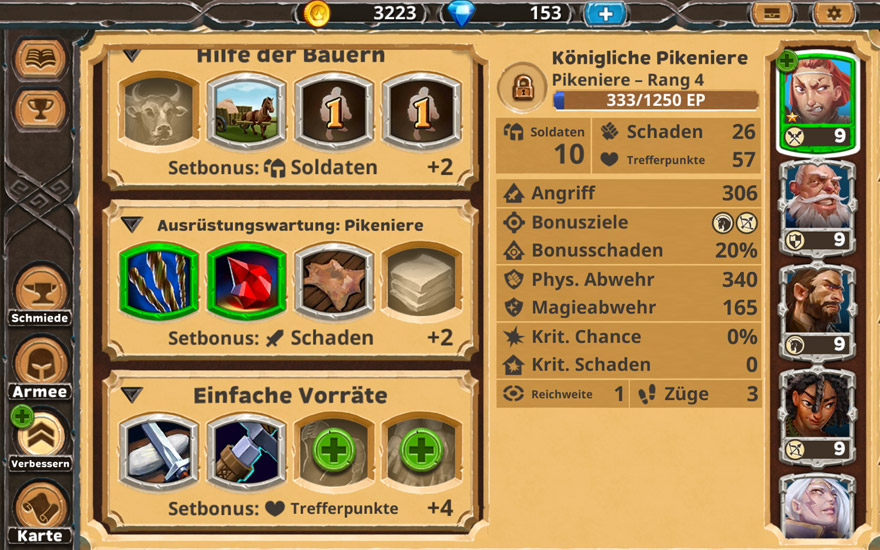Viewport: 880px width, 550px height.
Task: Collapse the Hilfe der Bauern set
Action: point(132,56)
